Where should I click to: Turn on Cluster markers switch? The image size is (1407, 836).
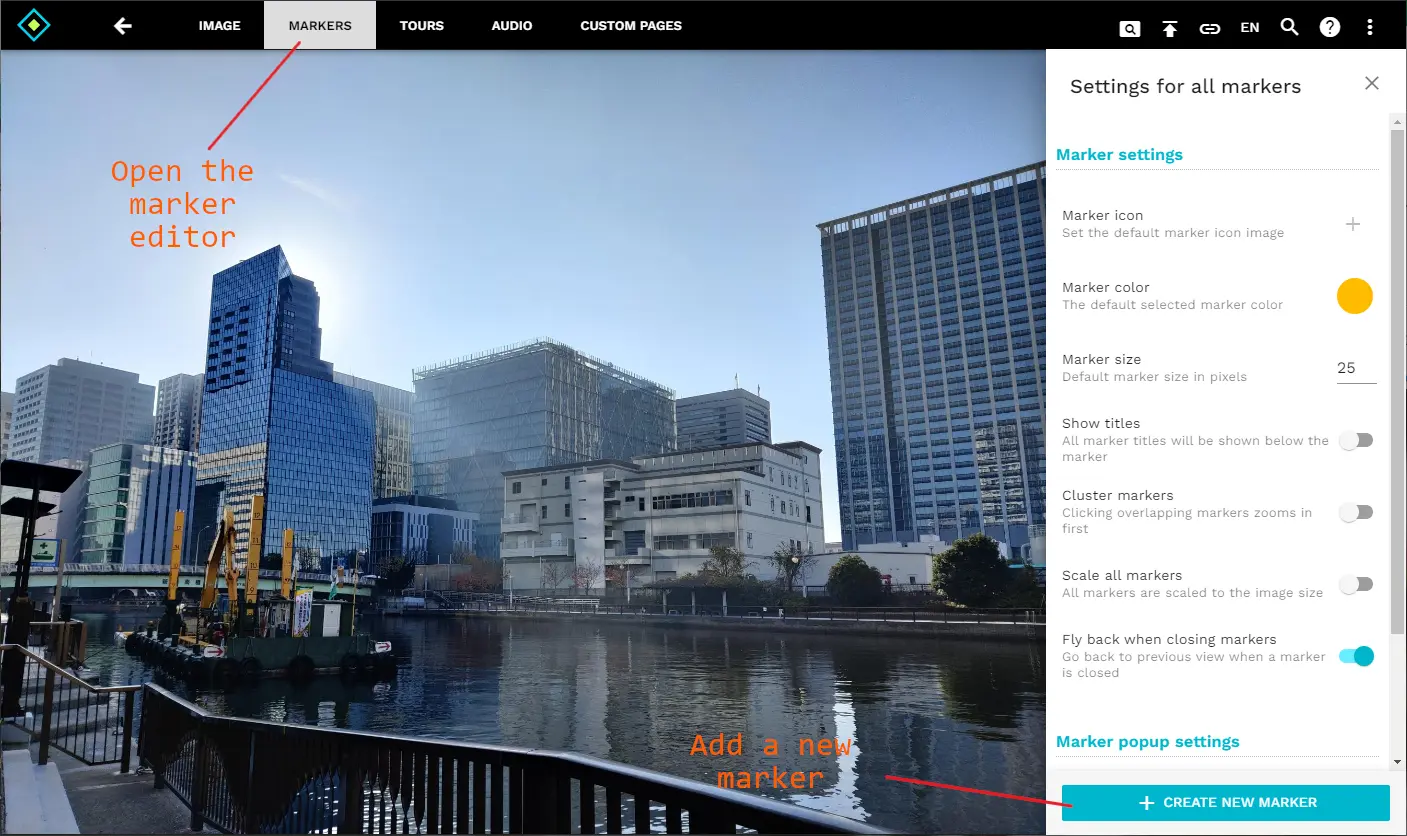(x=1356, y=512)
